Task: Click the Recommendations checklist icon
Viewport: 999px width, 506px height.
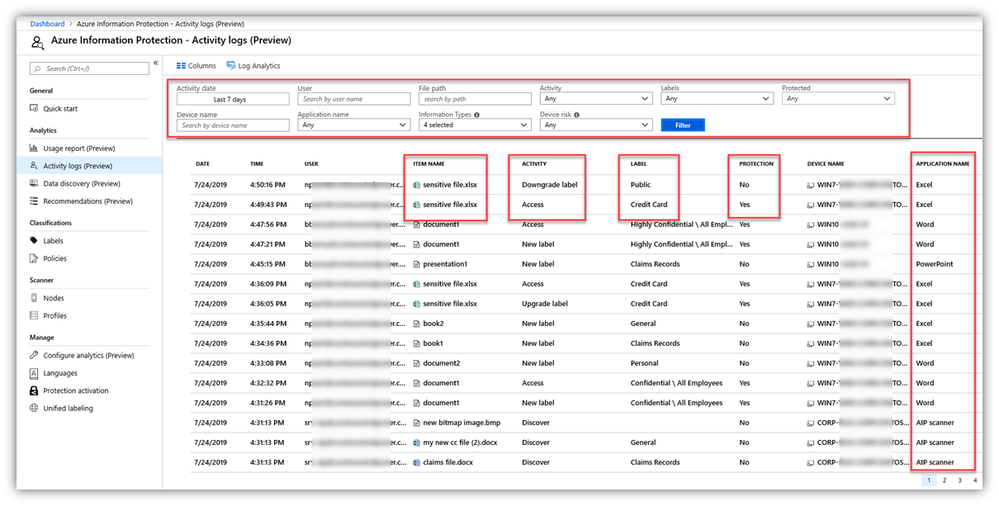Action: point(34,201)
